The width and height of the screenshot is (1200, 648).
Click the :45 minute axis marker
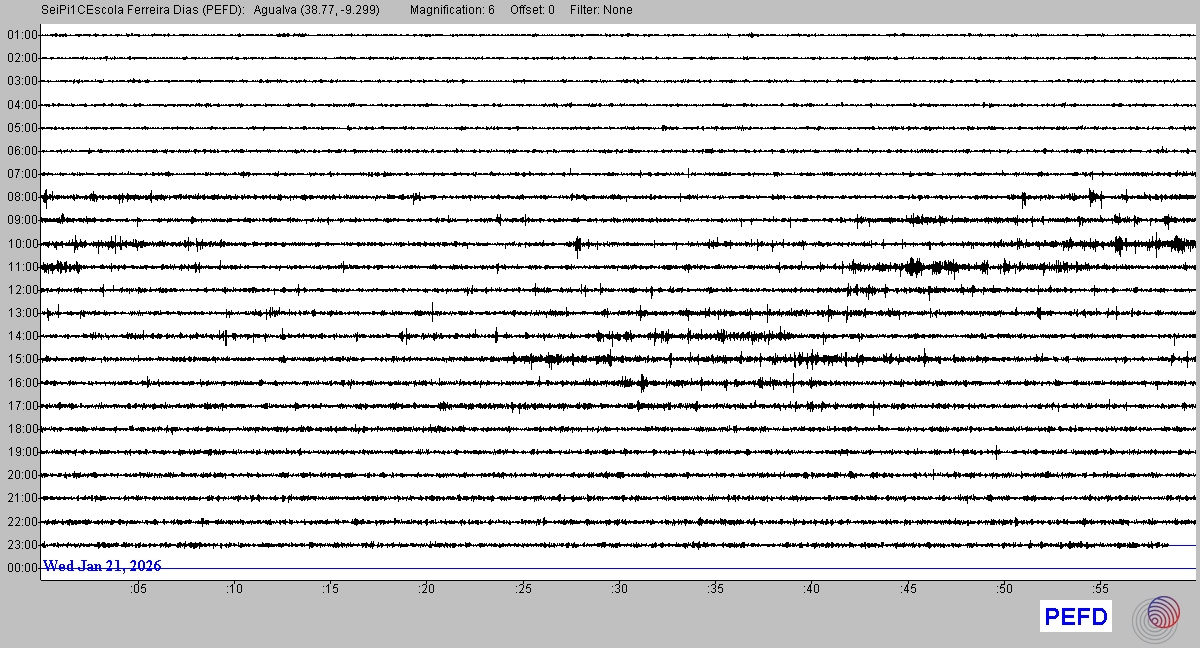(907, 590)
